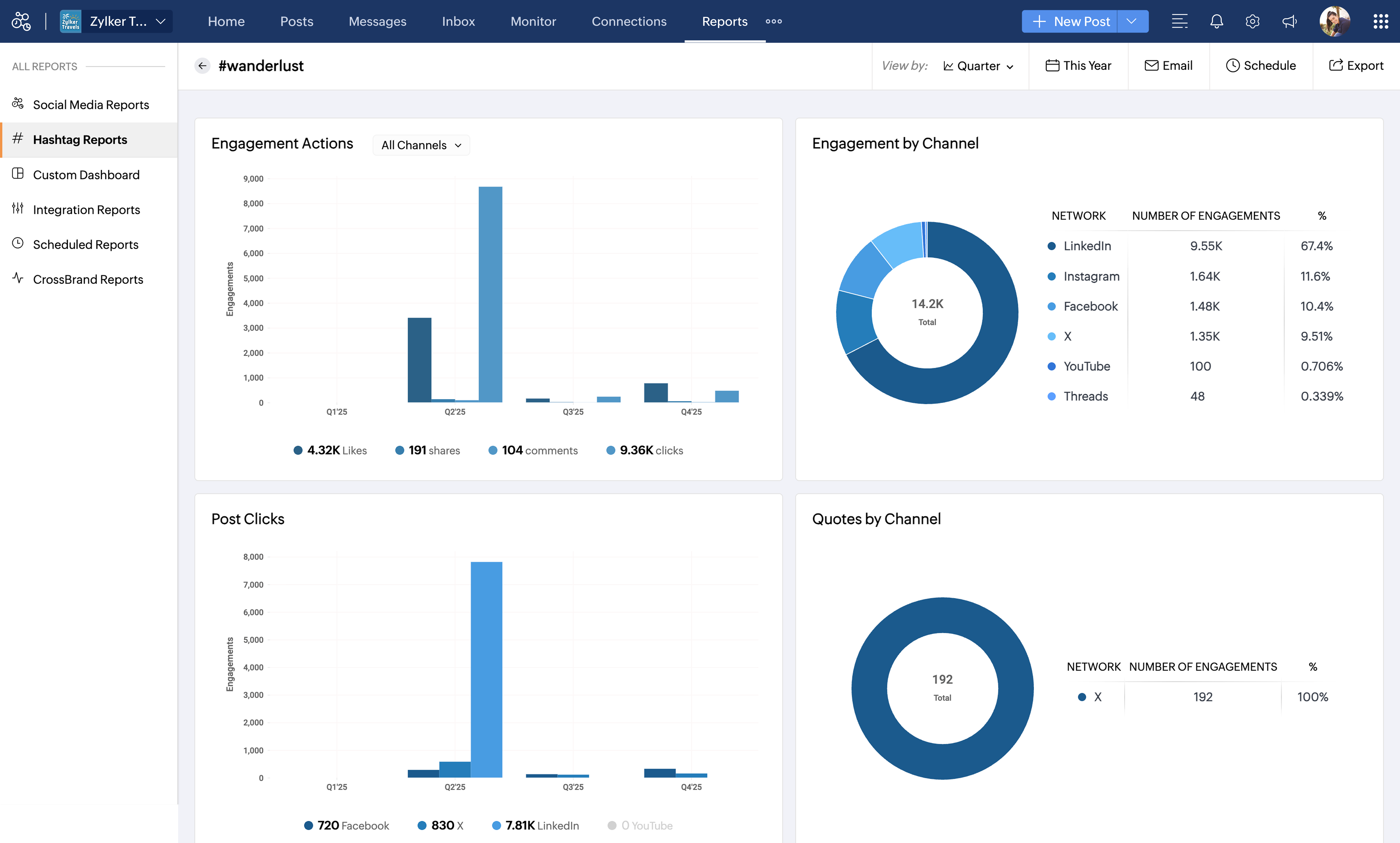Click the back arrow beside #wanderlust
This screenshot has height=843, width=1400.
pos(202,66)
